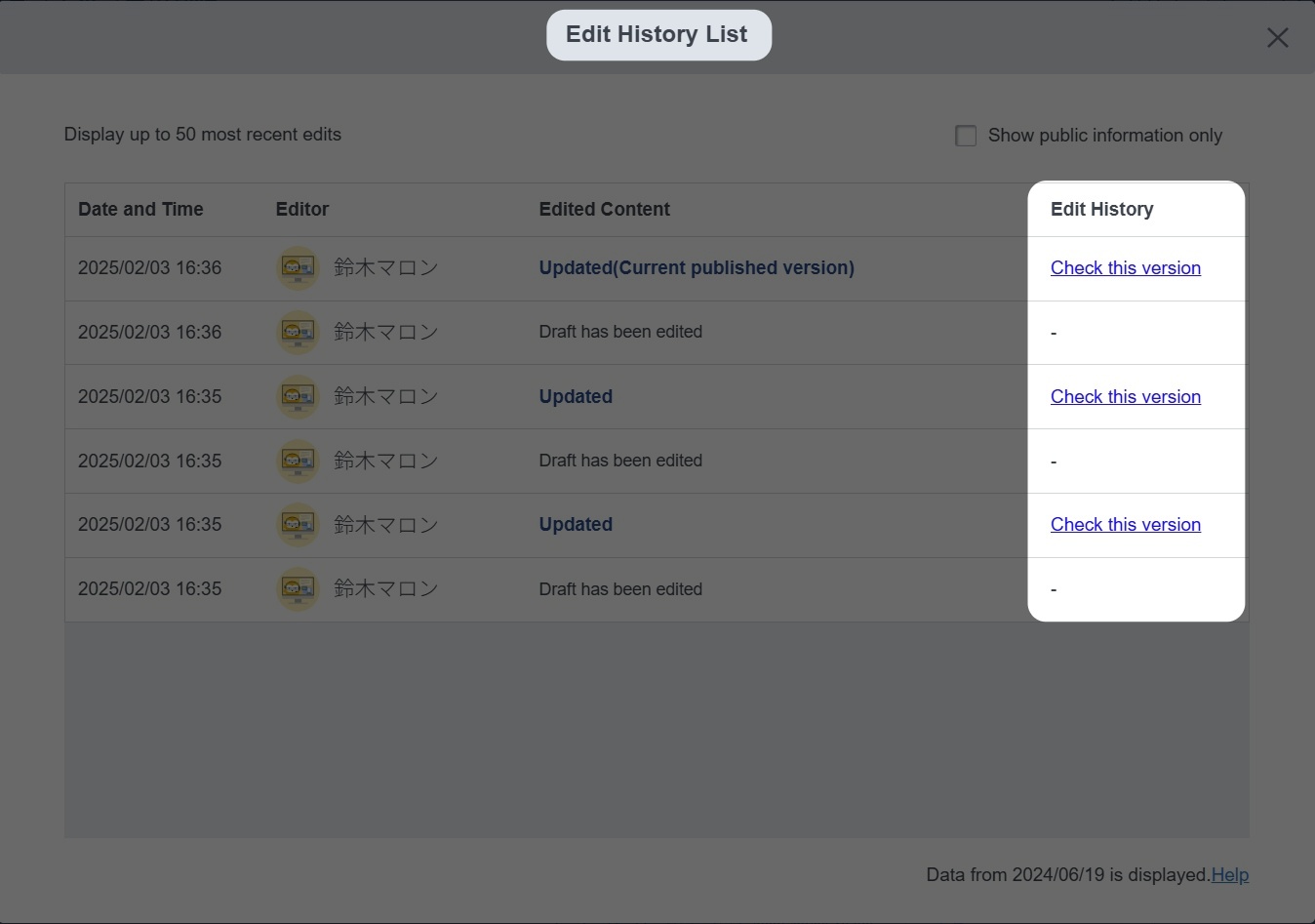Image resolution: width=1315 pixels, height=924 pixels.
Task: Select 'Updated(Current published version)' text
Action: point(697,268)
